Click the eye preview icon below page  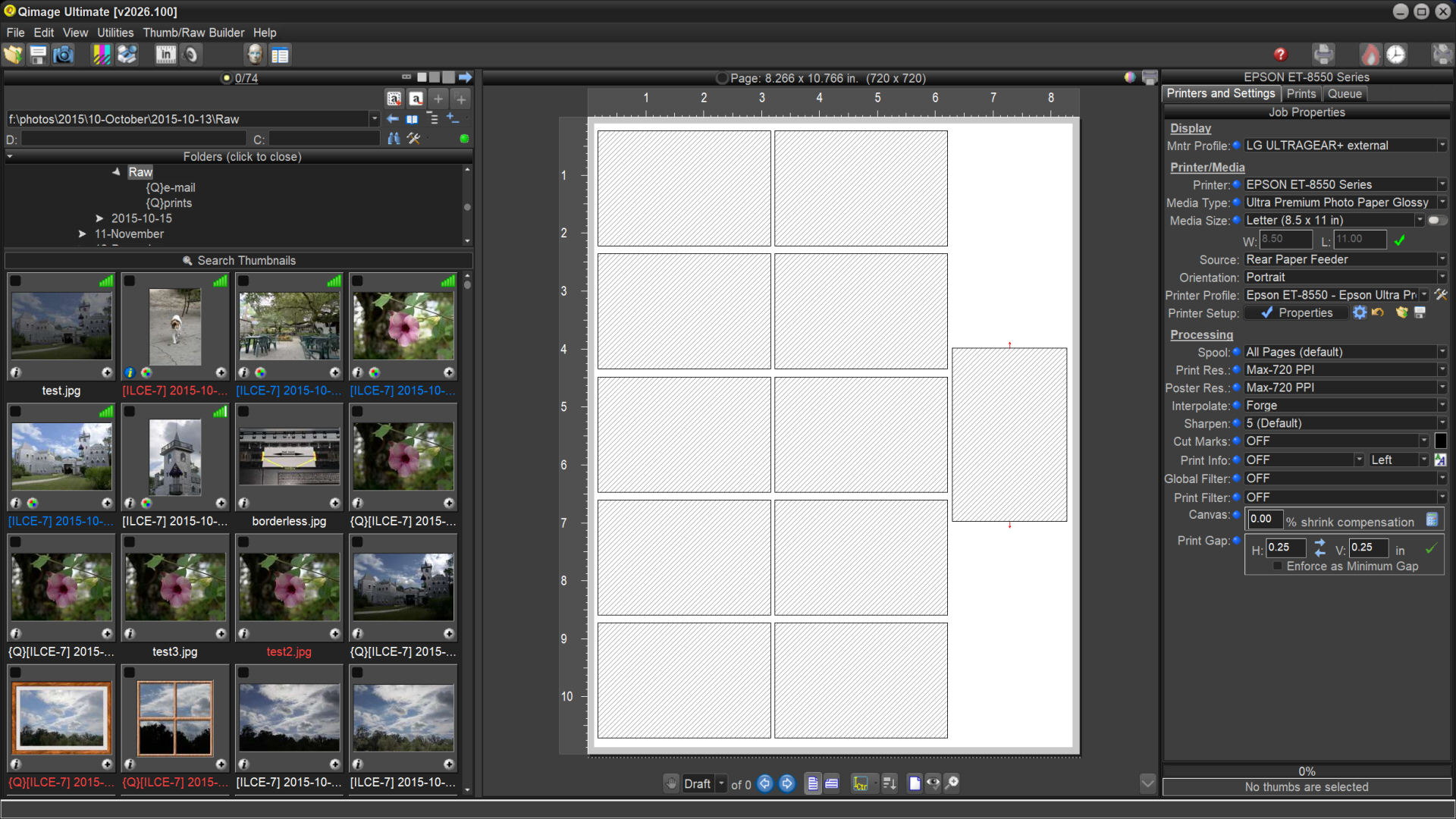pos(933,783)
